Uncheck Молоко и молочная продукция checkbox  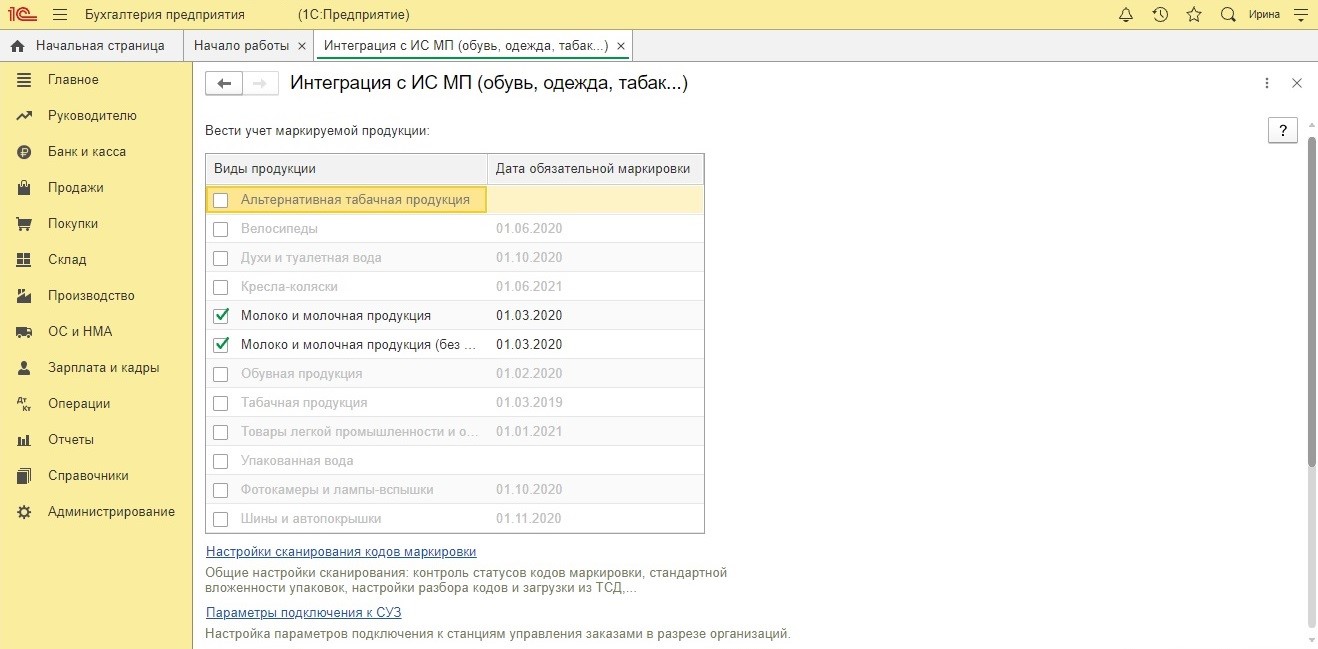tap(221, 316)
